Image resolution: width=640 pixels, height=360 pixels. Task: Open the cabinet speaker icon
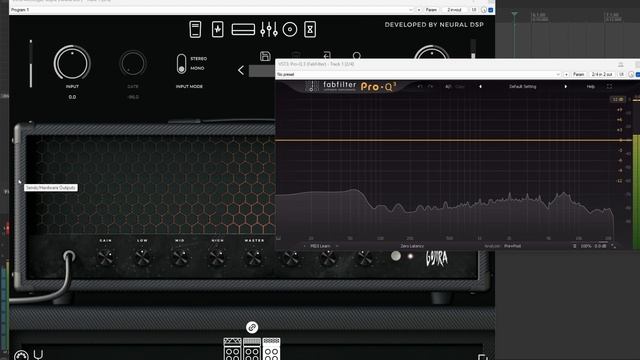[290, 29]
